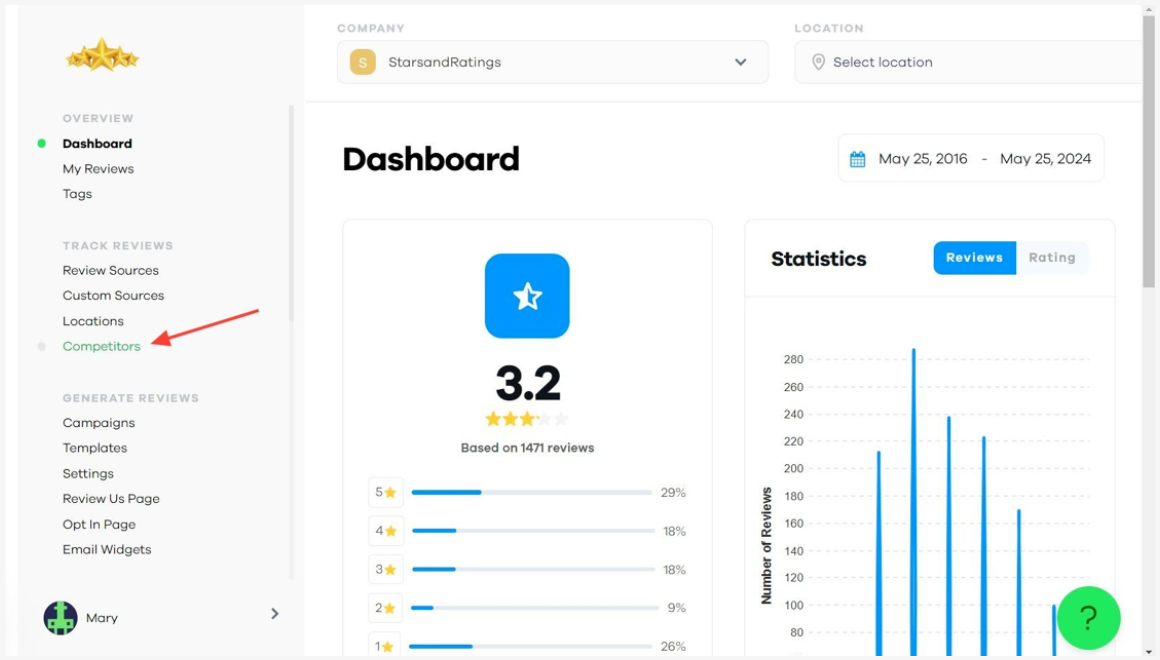Click the 5 star 29% progress bar
Viewport: 1160px width, 660px height.
point(532,492)
